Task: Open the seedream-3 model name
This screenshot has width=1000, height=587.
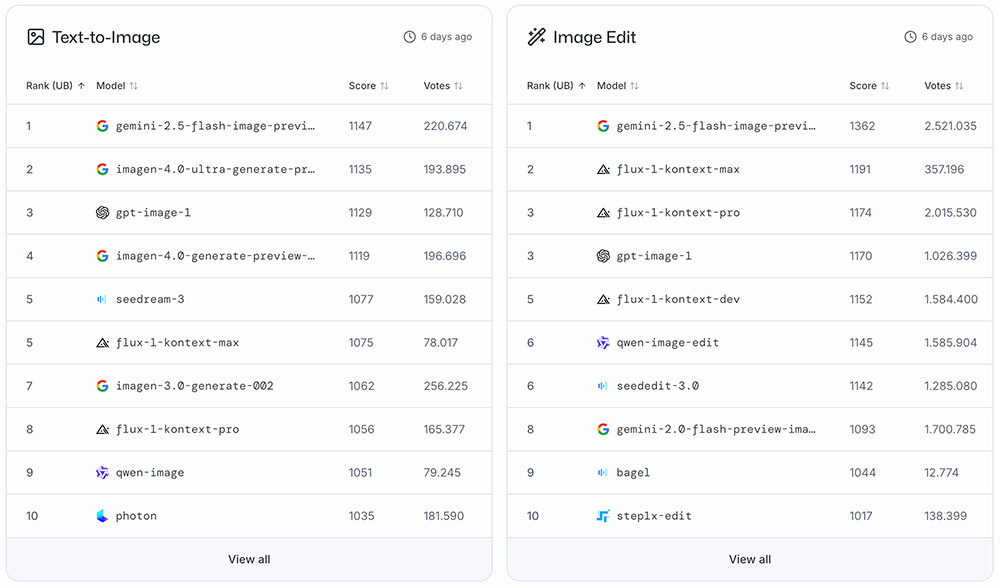Action: click(x=150, y=299)
